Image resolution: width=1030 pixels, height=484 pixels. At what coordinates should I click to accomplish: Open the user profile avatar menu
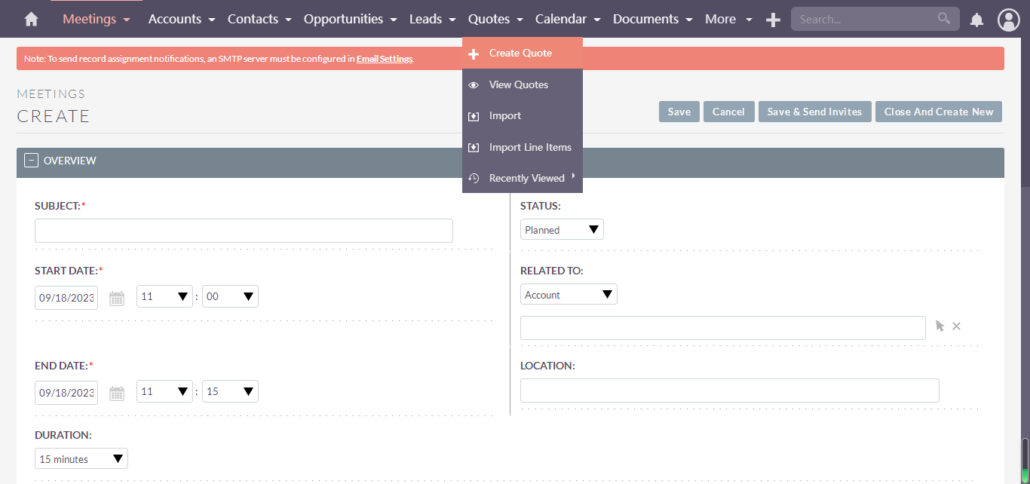[x=1008, y=19]
